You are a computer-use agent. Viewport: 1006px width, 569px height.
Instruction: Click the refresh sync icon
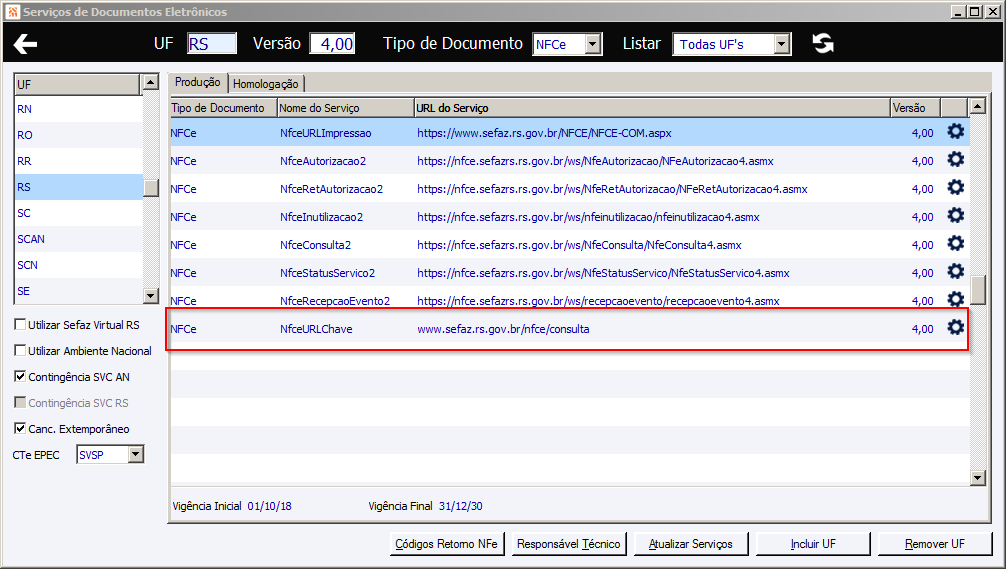[823, 43]
